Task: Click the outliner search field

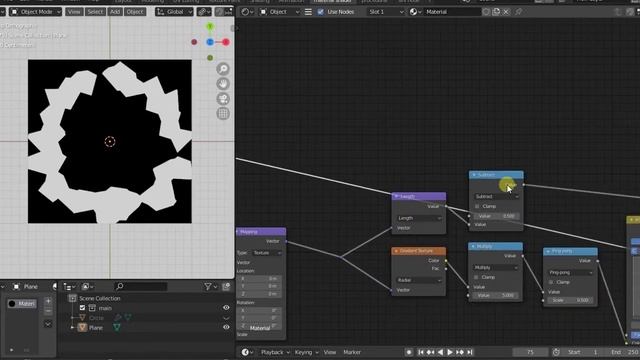Action: (141, 287)
